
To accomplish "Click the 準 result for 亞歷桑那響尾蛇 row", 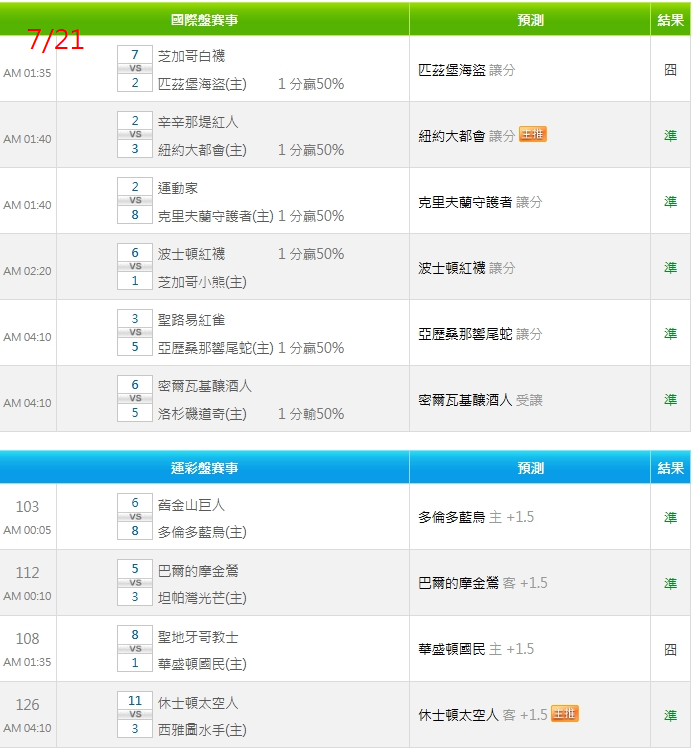I will 670,334.
